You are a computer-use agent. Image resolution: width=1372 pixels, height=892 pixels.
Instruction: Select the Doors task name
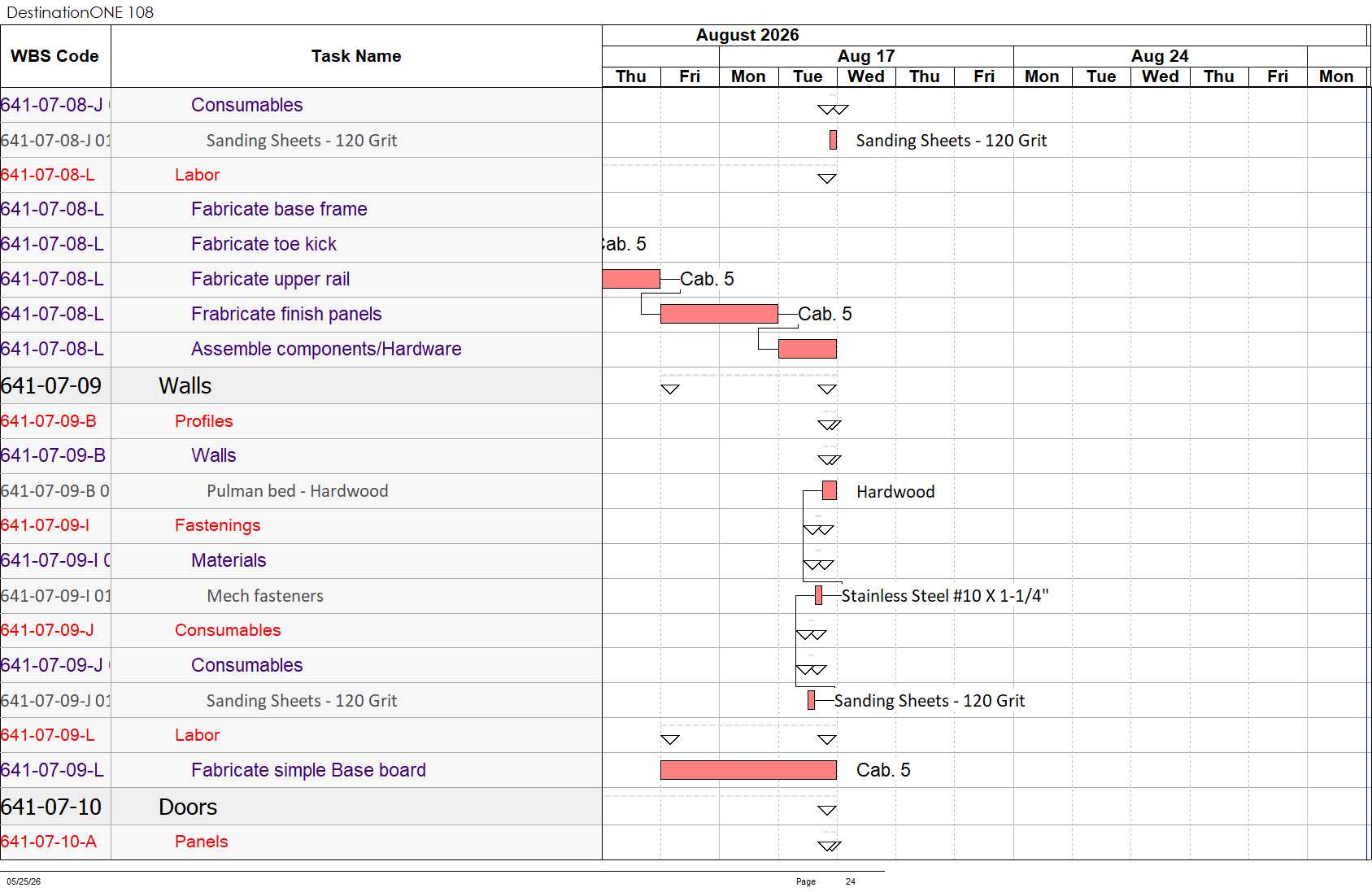coord(188,807)
